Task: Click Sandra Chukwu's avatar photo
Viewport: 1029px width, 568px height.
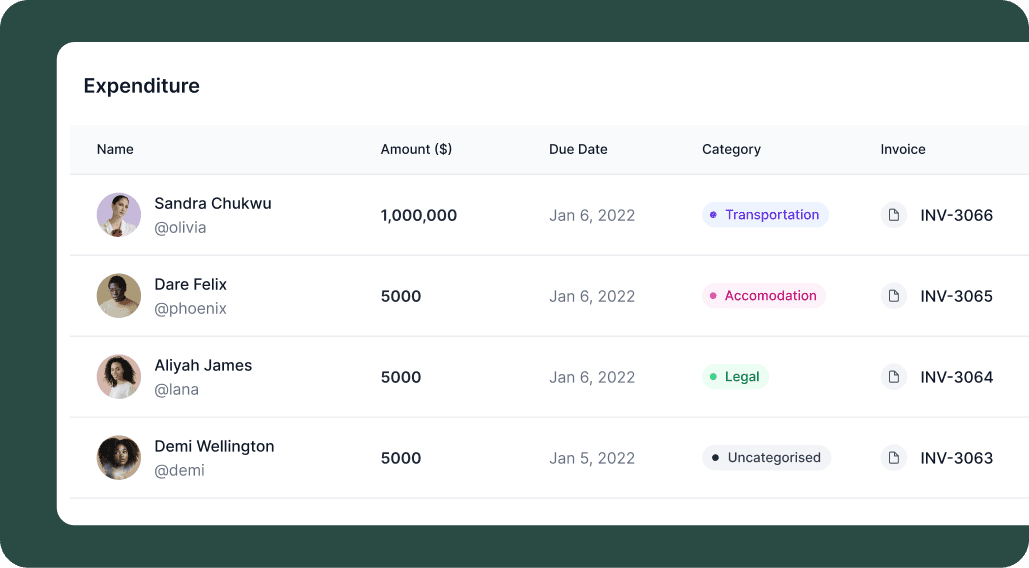Action: pyautogui.click(x=119, y=215)
